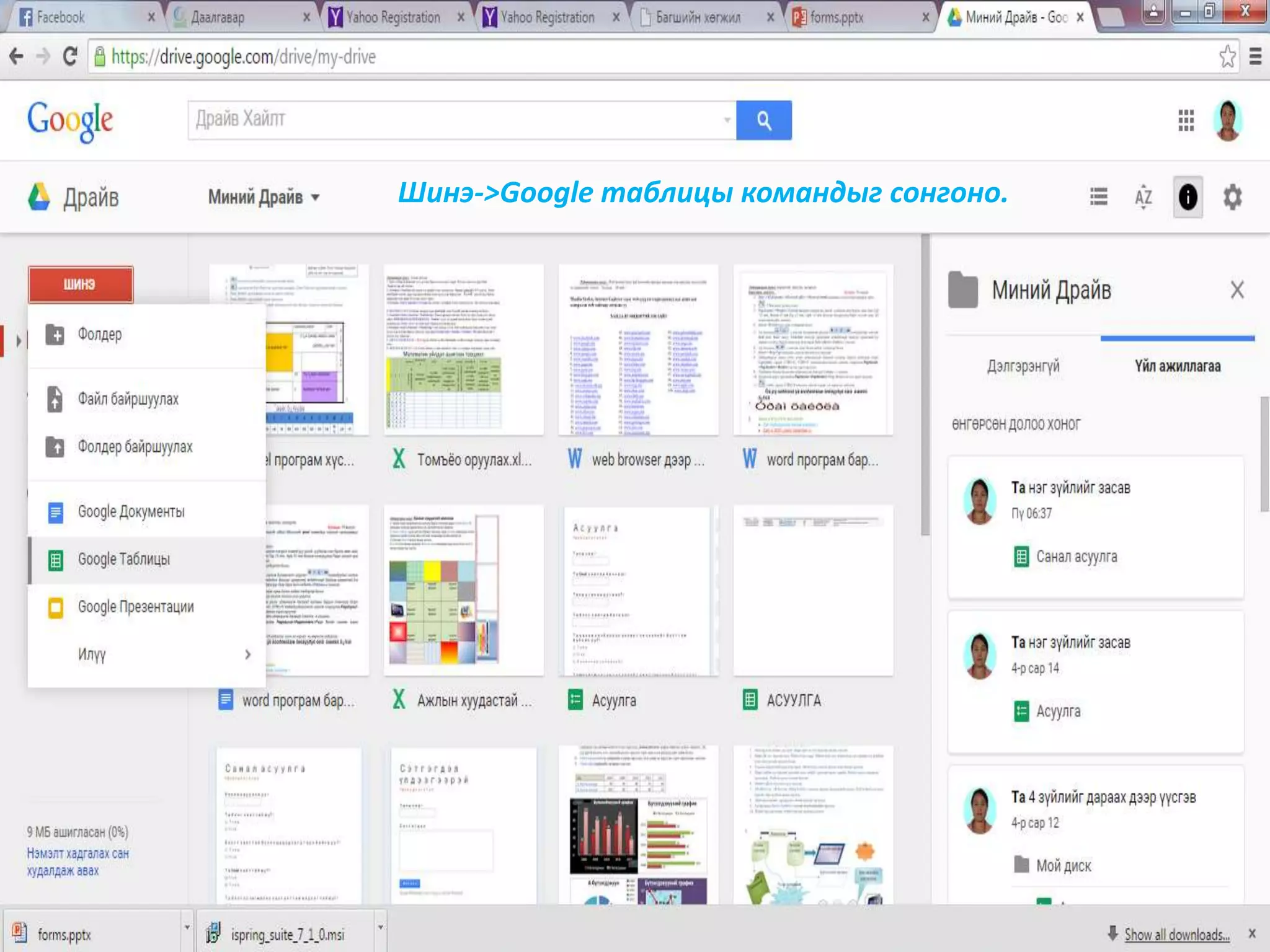Expand the Илүү submenu
The image size is (1270, 952).
247,654
